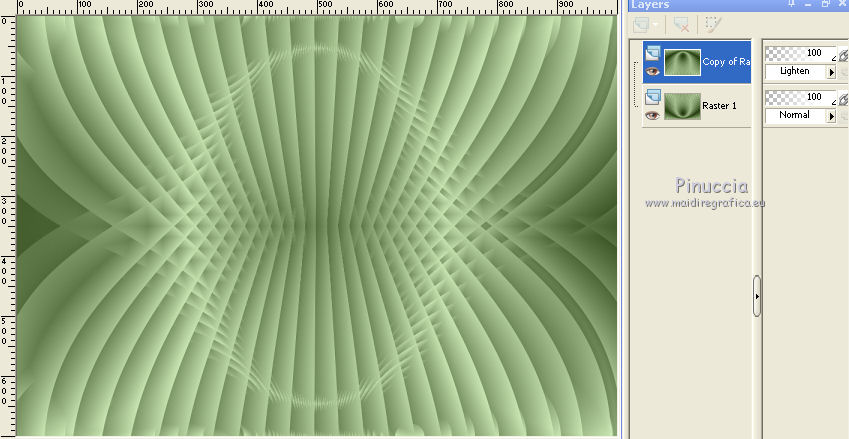
Task: Open Normal blend mode dropdown arrow
Action: [x=832, y=115]
